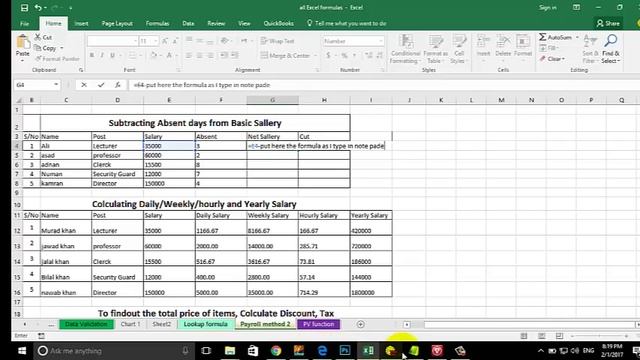Open Cell Styles gallery
This screenshot has width=640, height=360.
click(459, 49)
